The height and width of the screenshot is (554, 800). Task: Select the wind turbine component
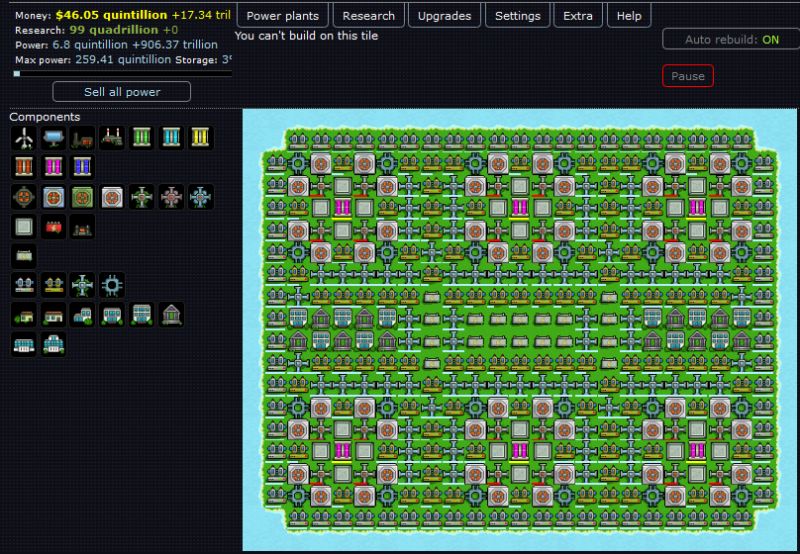click(23, 138)
